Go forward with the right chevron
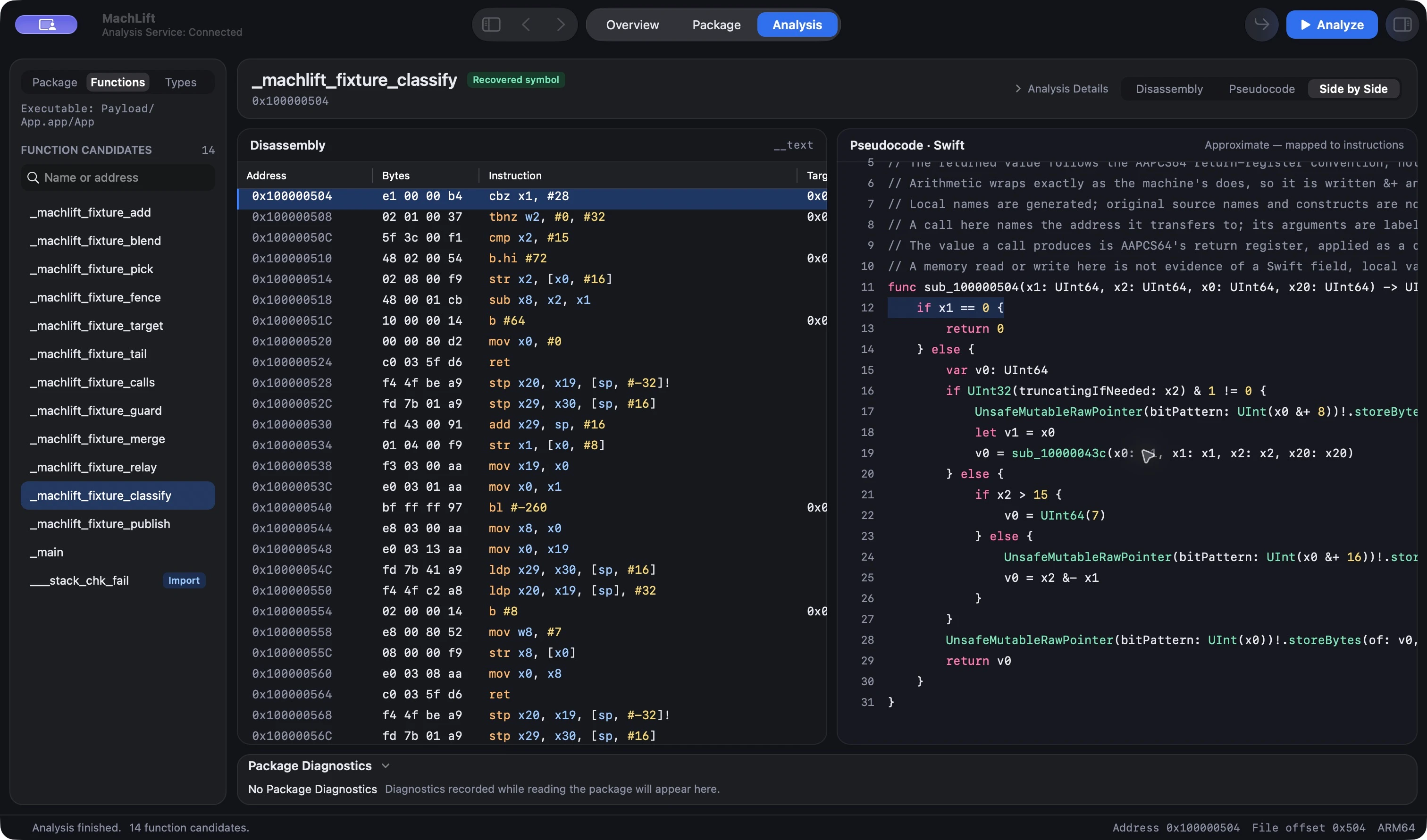Viewport: 1427px width, 840px height. 561,25
